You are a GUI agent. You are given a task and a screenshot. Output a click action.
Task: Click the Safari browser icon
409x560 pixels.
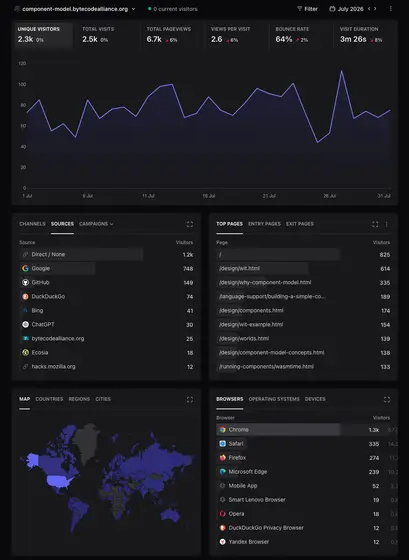click(223, 444)
